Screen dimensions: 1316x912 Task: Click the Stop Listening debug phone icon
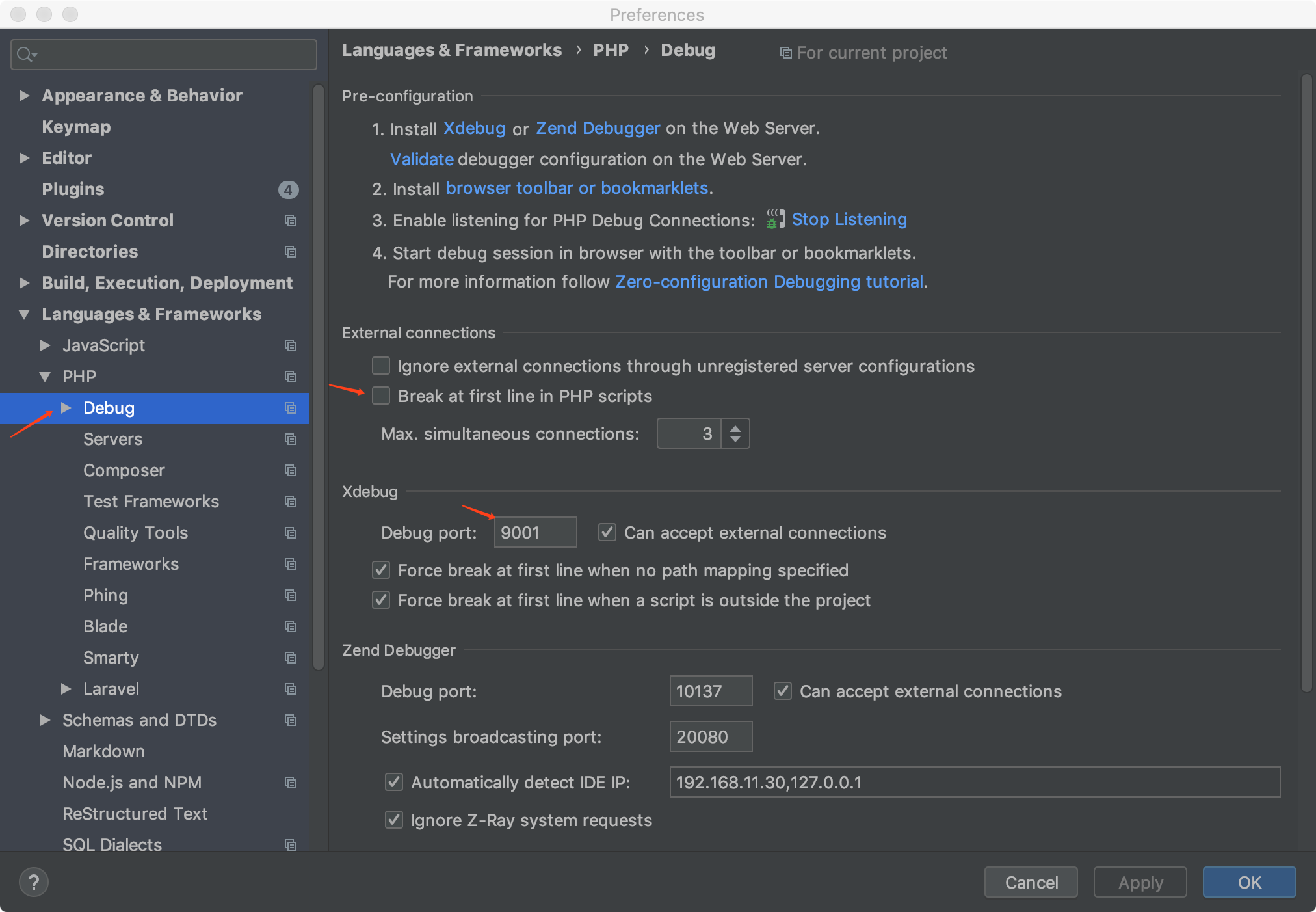pyautogui.click(x=775, y=219)
